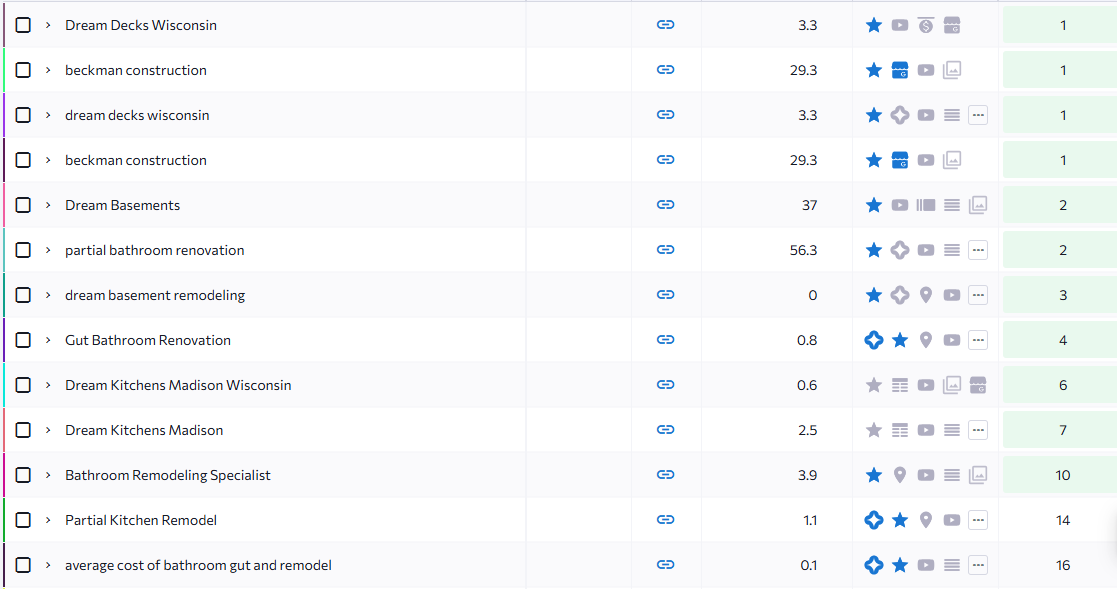Click the video SERP feature icon on Dream Basements row
The height and width of the screenshot is (589, 1117).
[900, 205]
